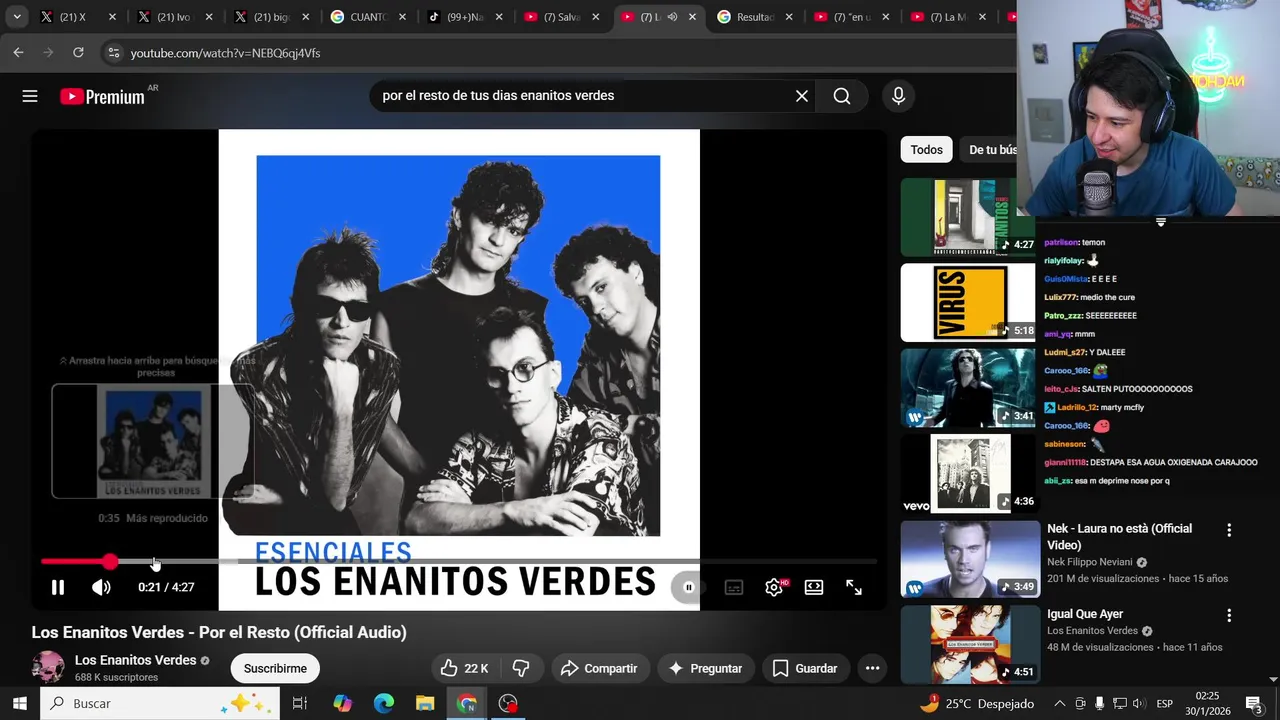
Task: Enter fullscreen mode on the player
Action: (x=854, y=587)
